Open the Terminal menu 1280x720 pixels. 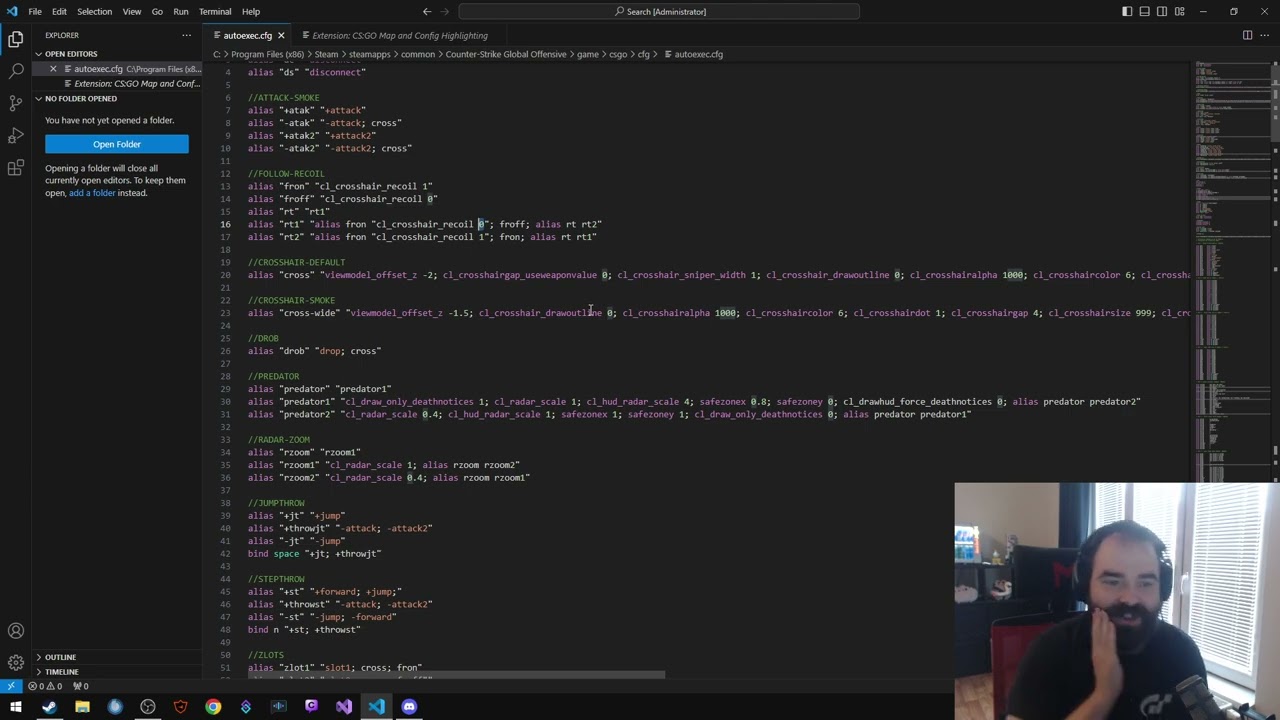click(x=215, y=12)
